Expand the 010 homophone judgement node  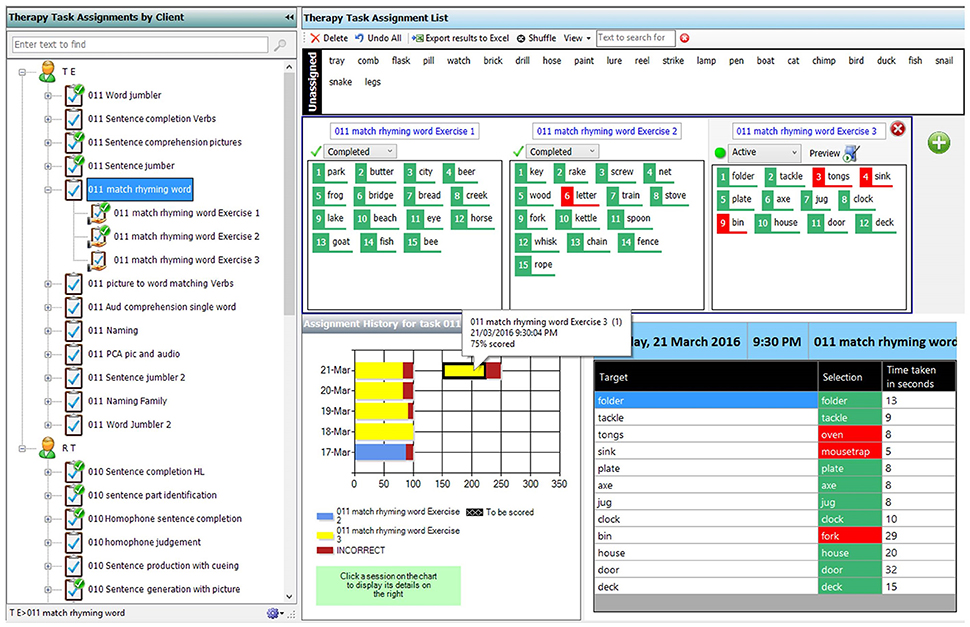(48, 542)
